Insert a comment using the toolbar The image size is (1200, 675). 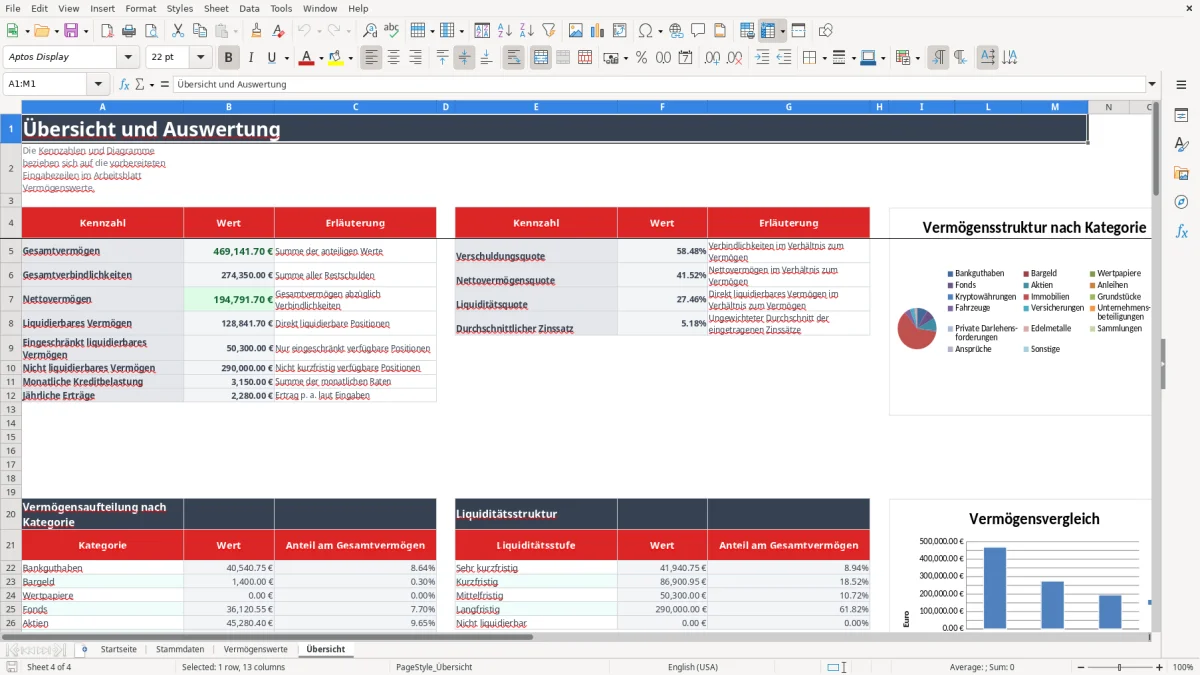click(698, 31)
